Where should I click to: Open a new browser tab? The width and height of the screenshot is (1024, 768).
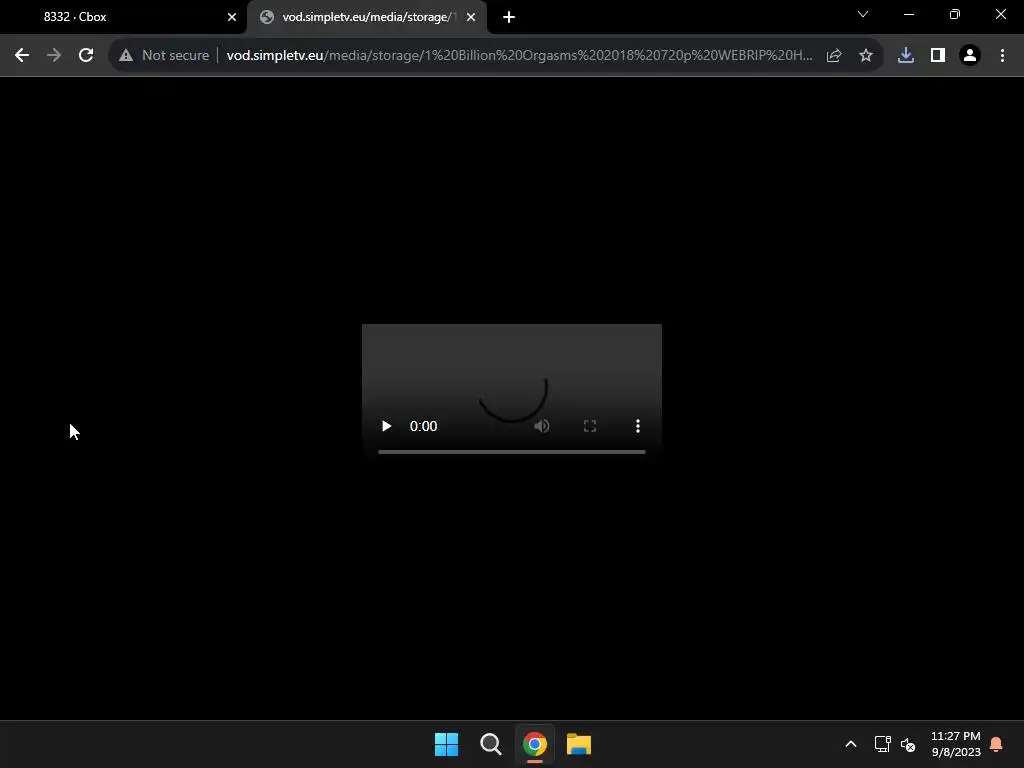(509, 17)
